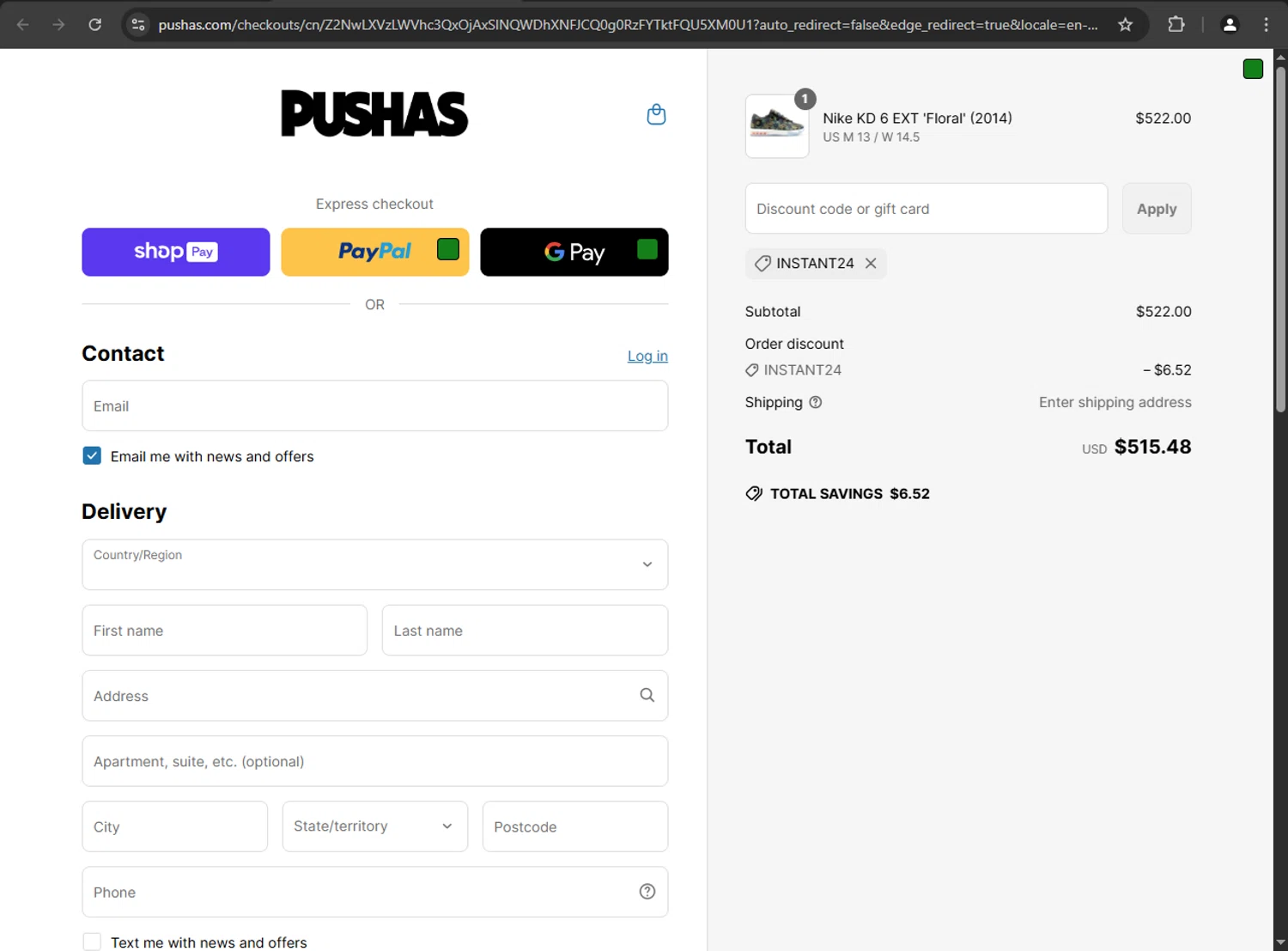Pay with Google Pay express checkout
The width and height of the screenshot is (1288, 951).
[x=574, y=252]
